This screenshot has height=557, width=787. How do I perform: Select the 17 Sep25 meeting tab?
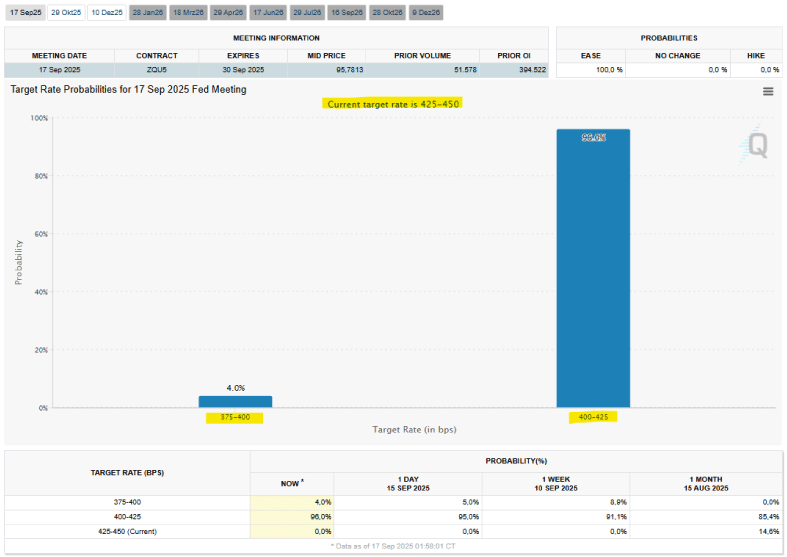(x=25, y=12)
